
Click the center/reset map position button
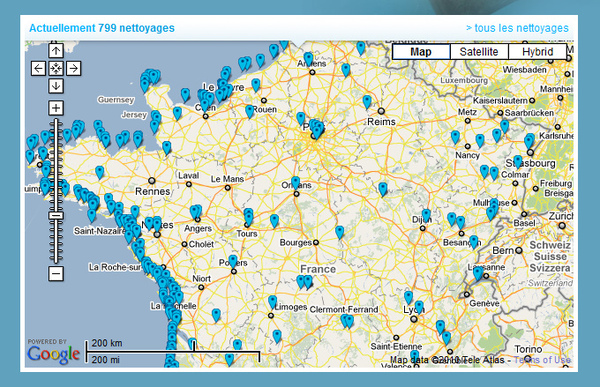56,69
